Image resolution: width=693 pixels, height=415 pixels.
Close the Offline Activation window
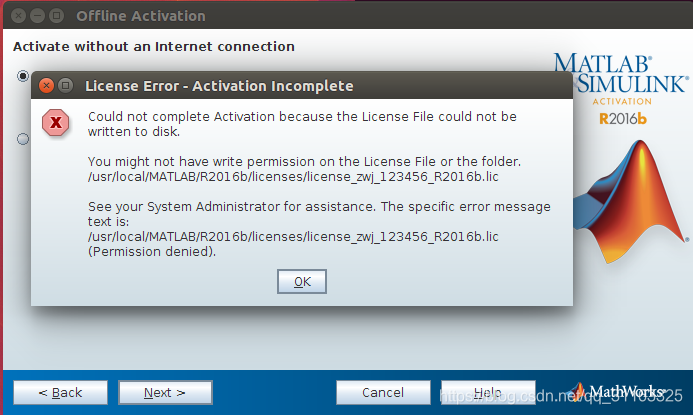click(x=15, y=16)
